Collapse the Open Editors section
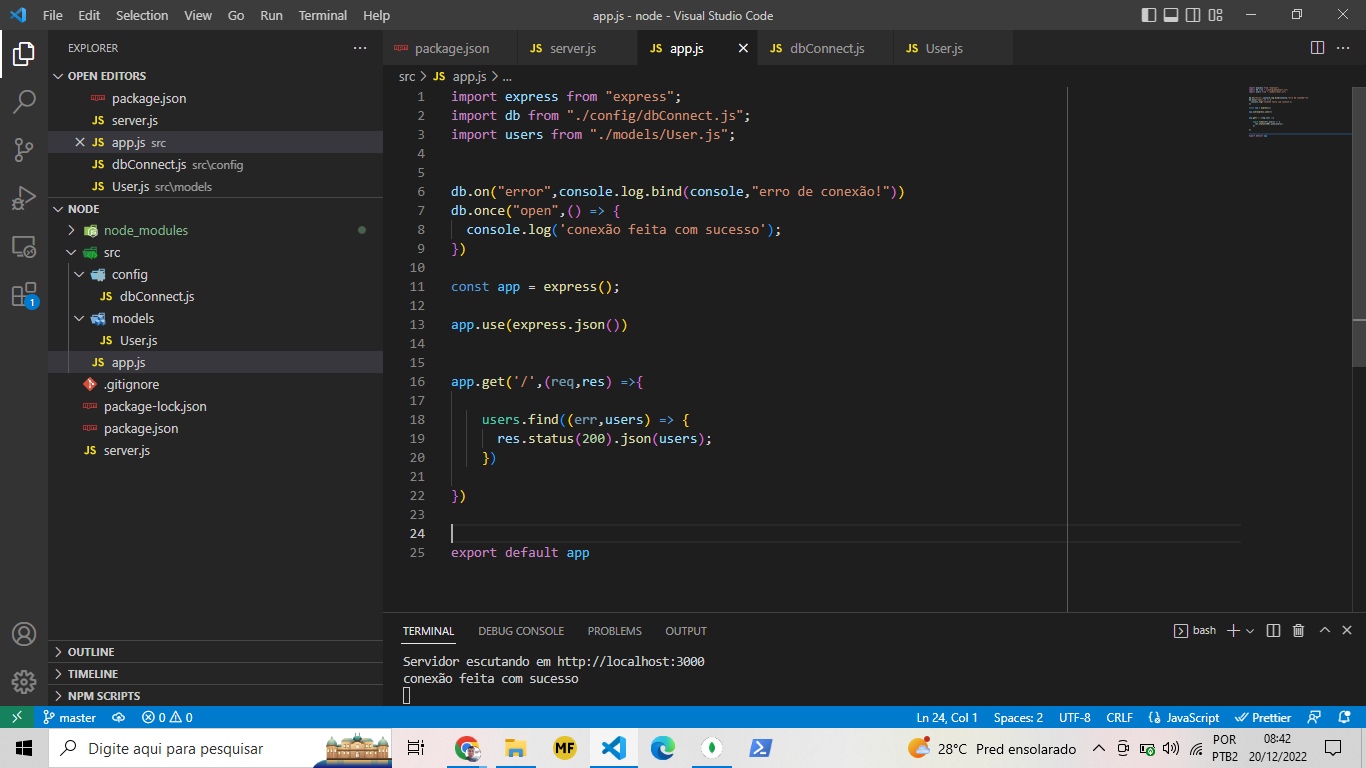This screenshot has width=1366, height=768. 215,76
